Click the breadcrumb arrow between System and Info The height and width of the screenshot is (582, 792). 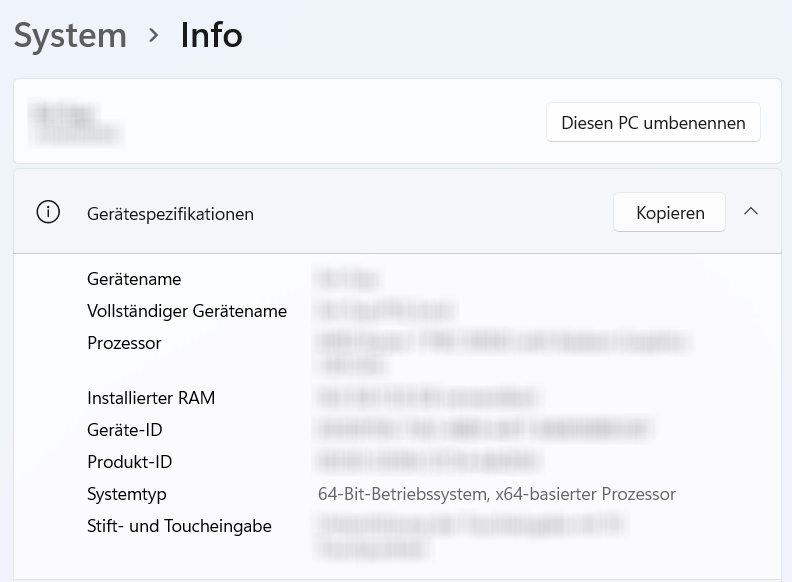(154, 35)
